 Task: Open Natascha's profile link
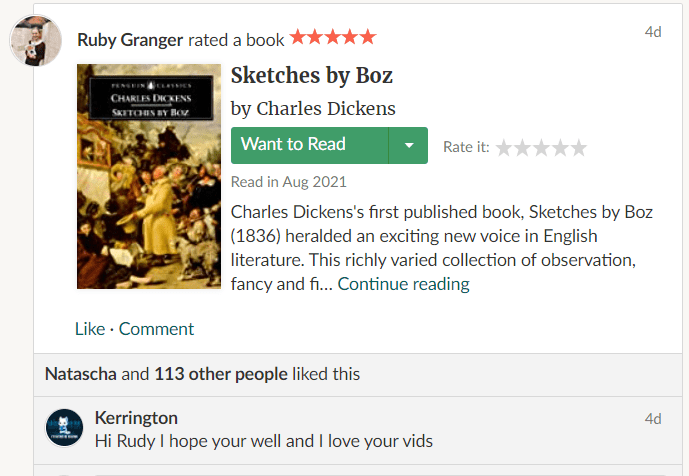81,374
